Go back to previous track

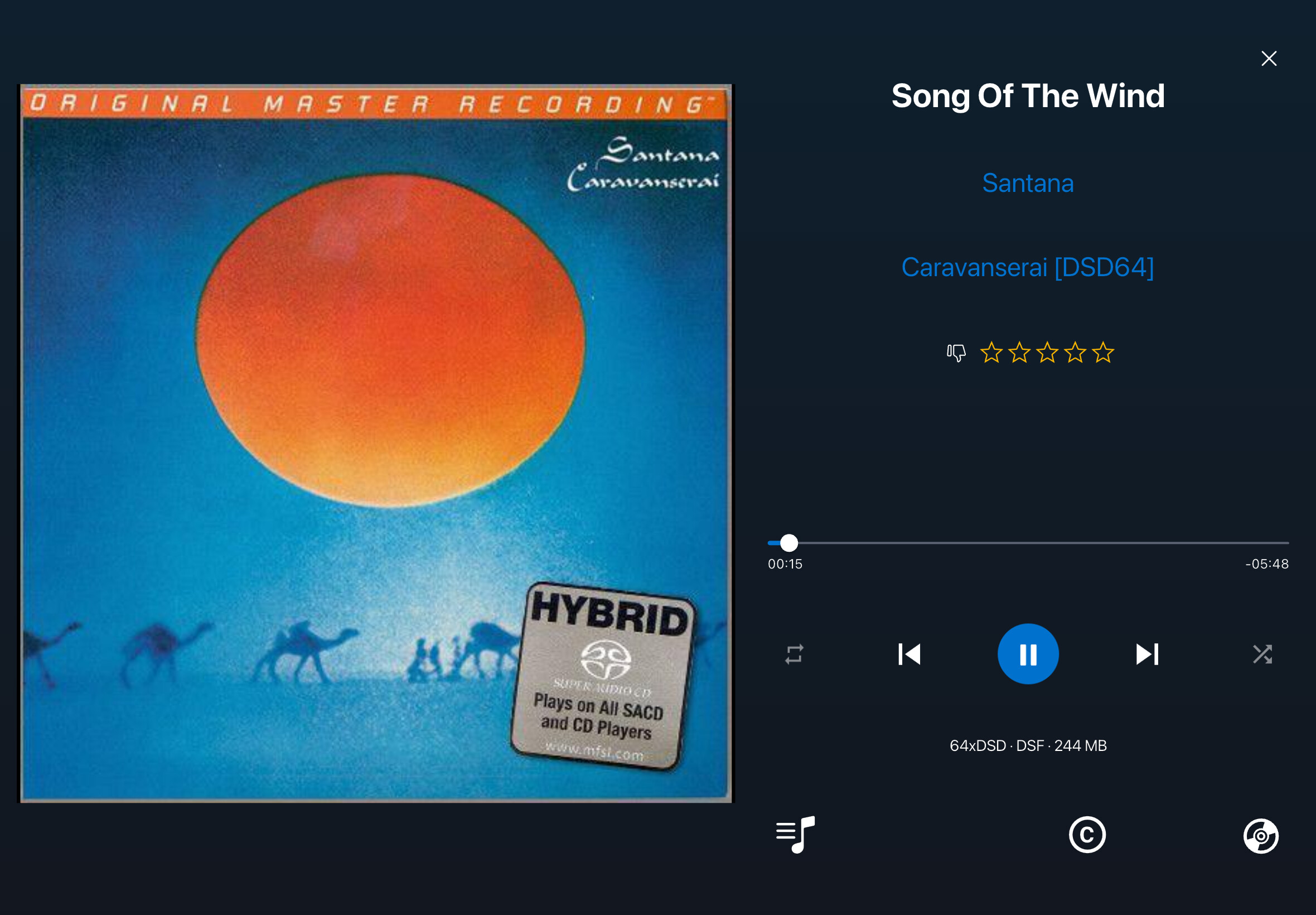coord(909,654)
